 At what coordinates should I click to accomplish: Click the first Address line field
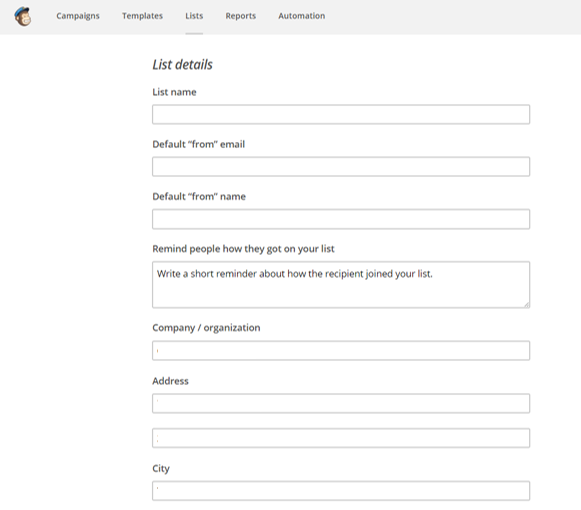point(341,403)
